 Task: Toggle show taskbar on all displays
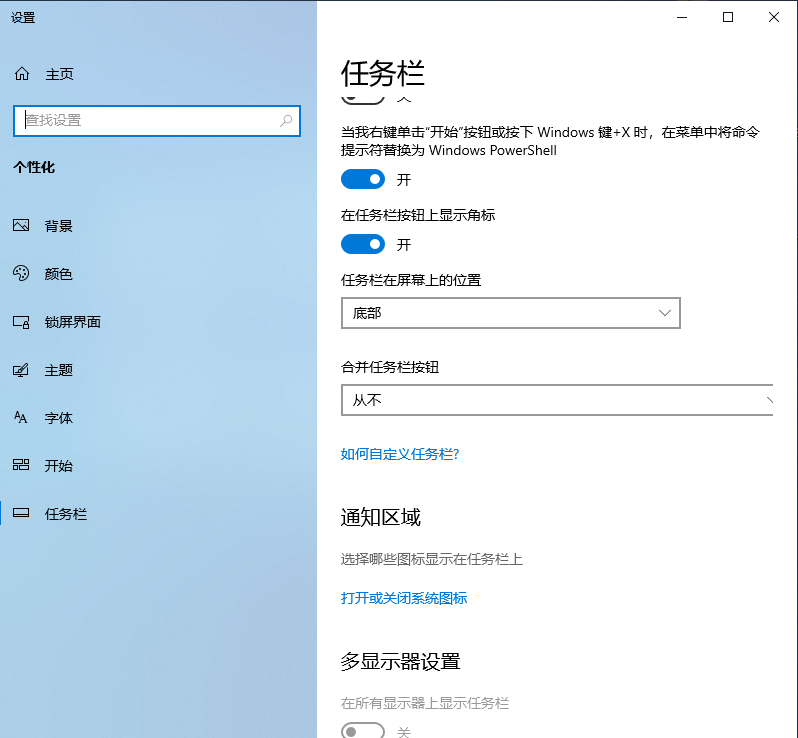363,731
